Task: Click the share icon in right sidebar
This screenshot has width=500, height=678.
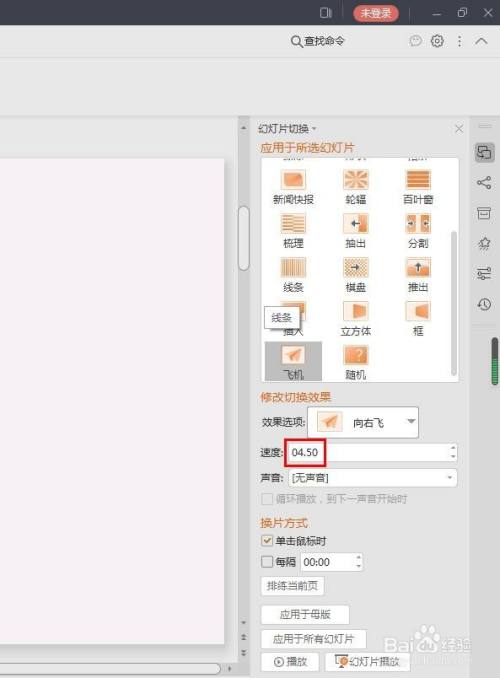Action: click(484, 182)
